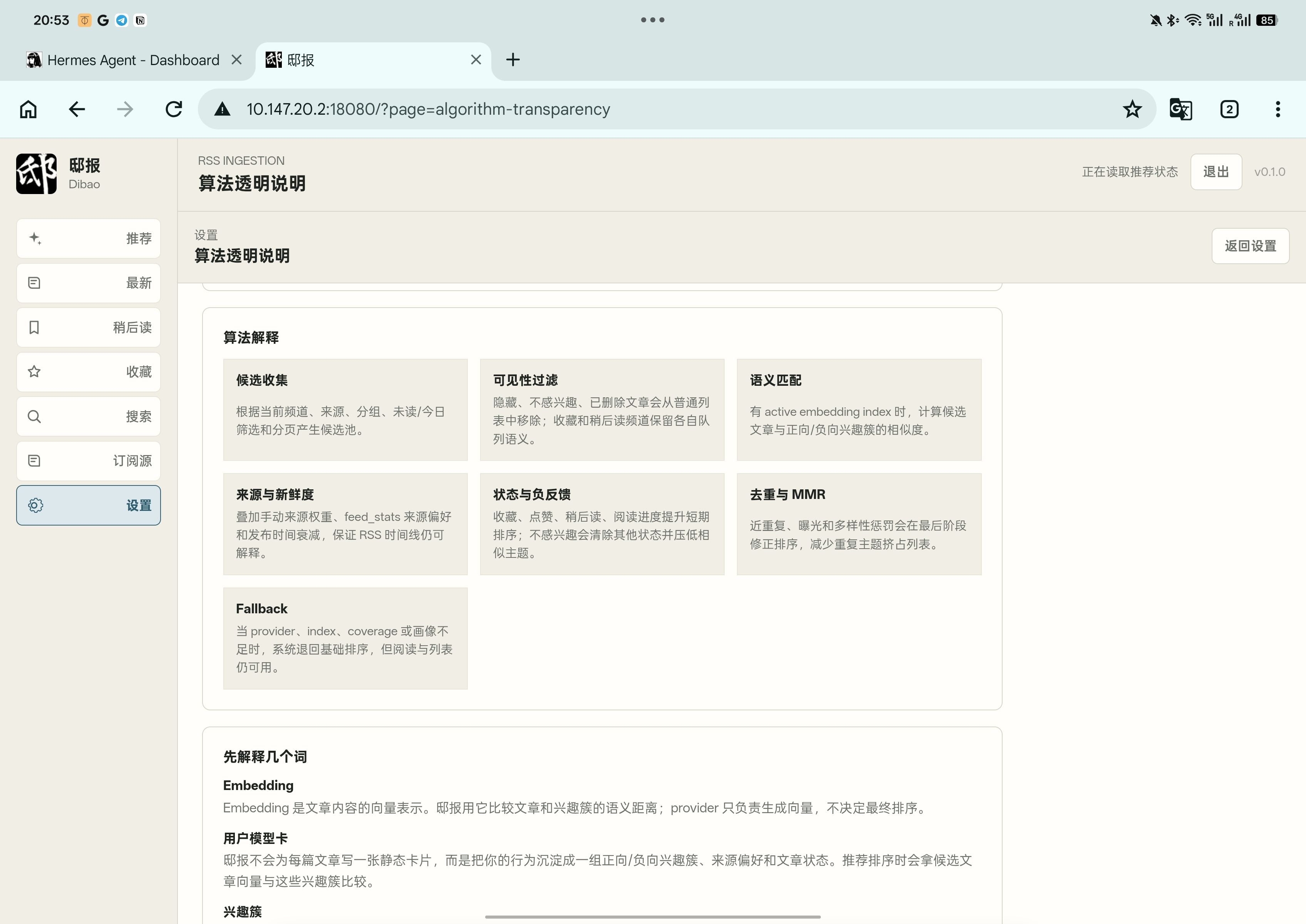Click the bookmark icon beside 稍后读

pyautogui.click(x=34, y=327)
